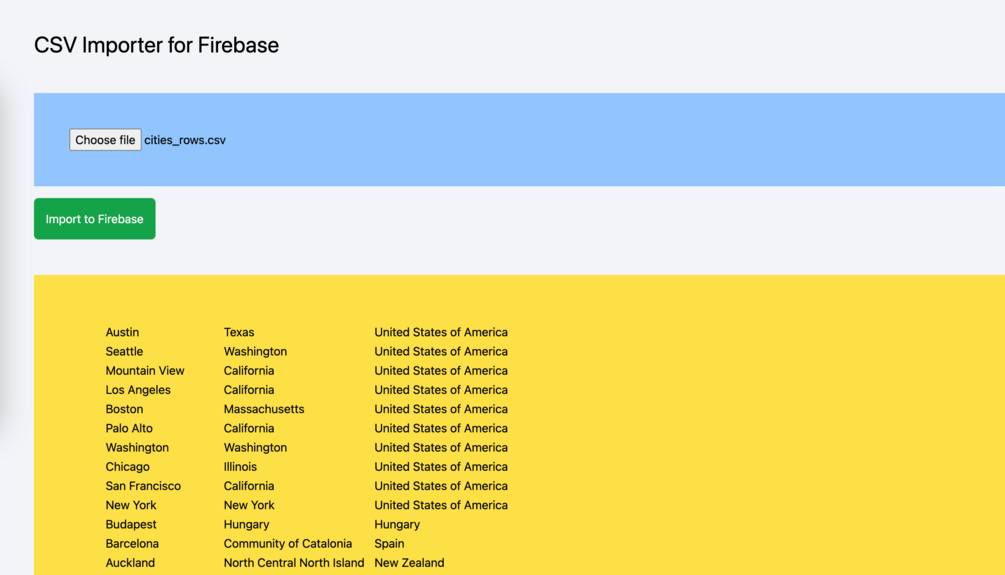This screenshot has height=575, width=1005.
Task: Select the Texas state cell
Action: pyautogui.click(x=239, y=332)
